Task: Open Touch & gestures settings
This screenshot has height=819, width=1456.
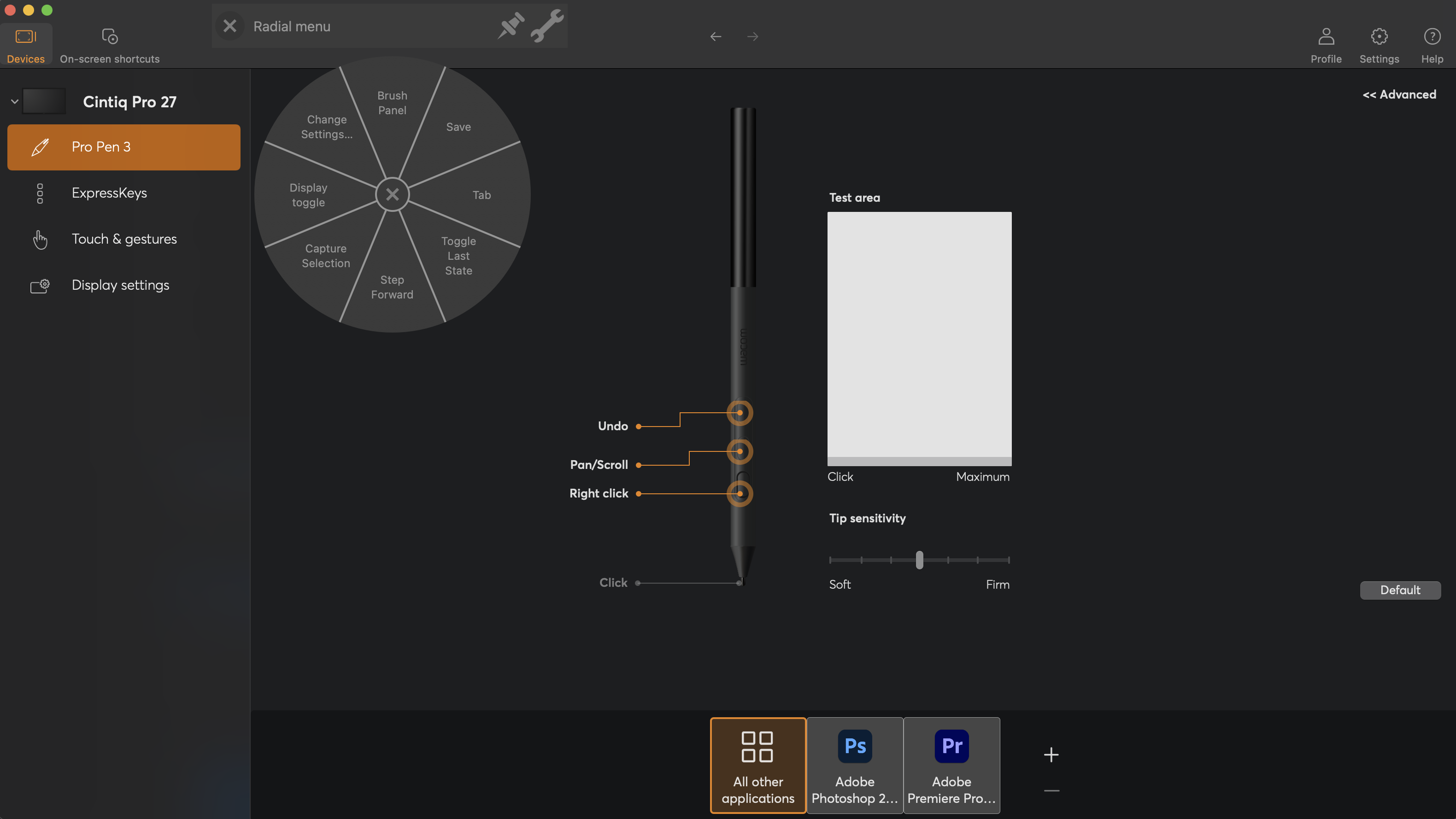Action: point(124,239)
